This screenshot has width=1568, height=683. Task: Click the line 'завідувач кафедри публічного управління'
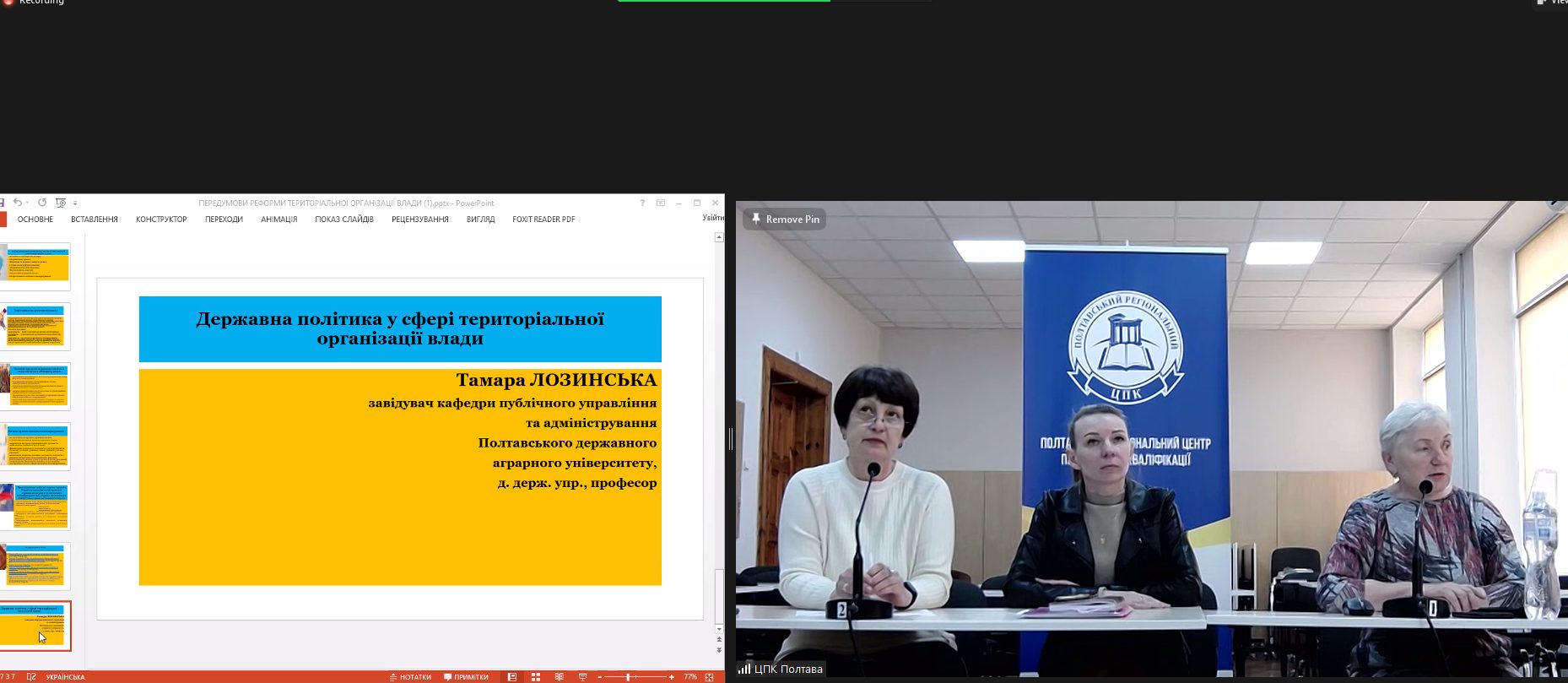[512, 403]
